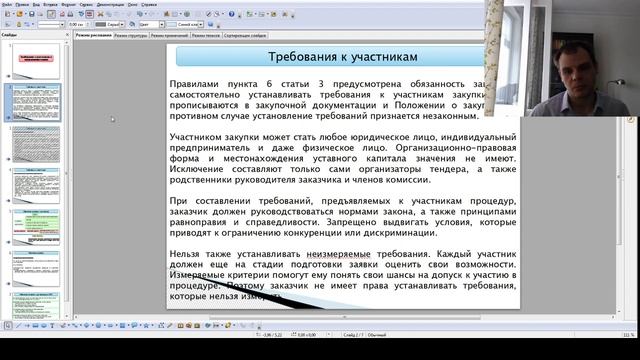Click the Open file icon
Image resolution: width=640 pixels, height=360 pixels.
click(20, 14)
